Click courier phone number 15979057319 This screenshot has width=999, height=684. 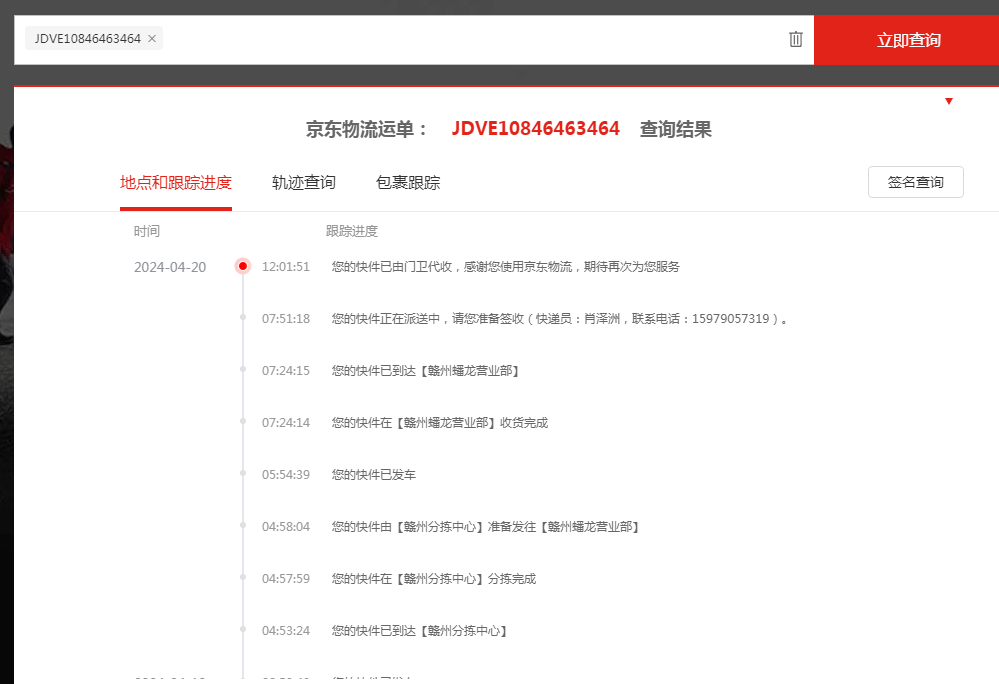[x=731, y=318]
